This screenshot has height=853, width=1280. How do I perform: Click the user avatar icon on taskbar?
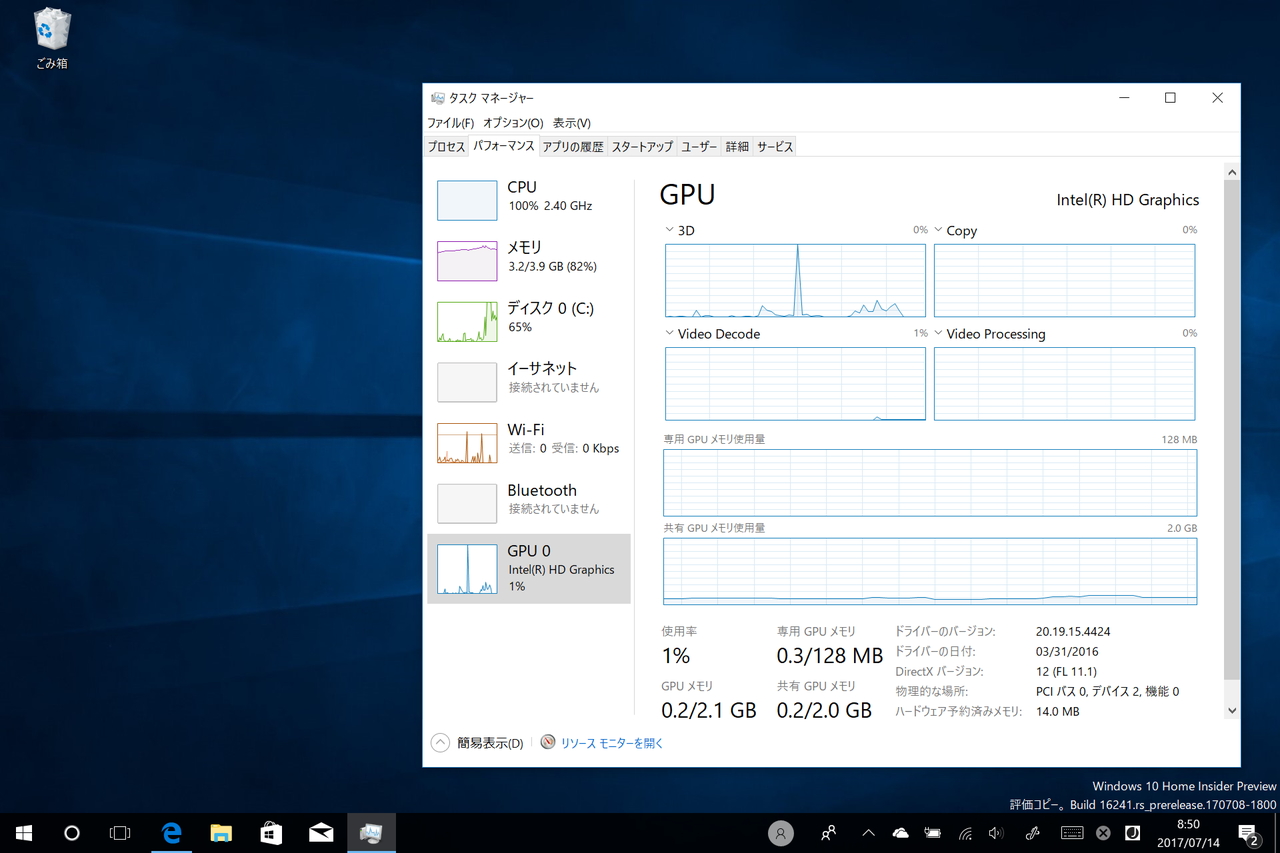pyautogui.click(x=781, y=833)
